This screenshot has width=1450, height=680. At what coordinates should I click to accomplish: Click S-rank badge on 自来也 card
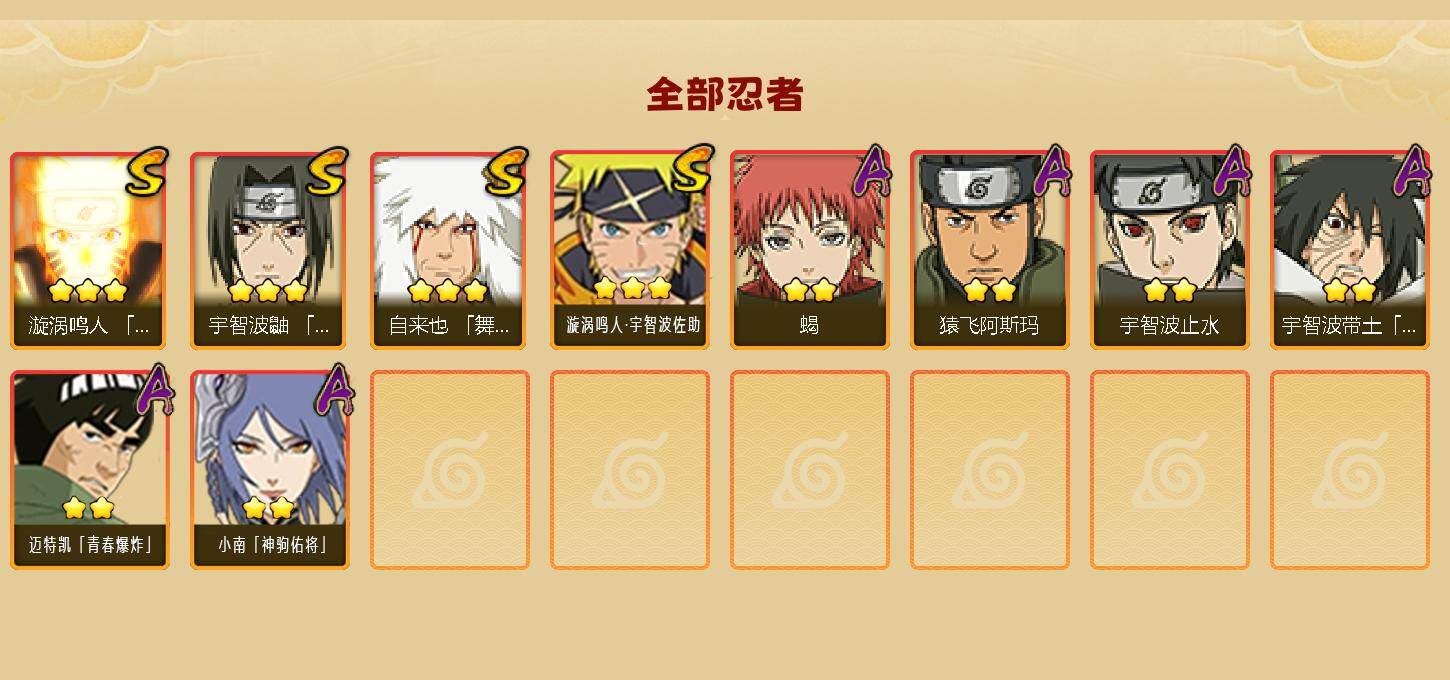(x=506, y=173)
